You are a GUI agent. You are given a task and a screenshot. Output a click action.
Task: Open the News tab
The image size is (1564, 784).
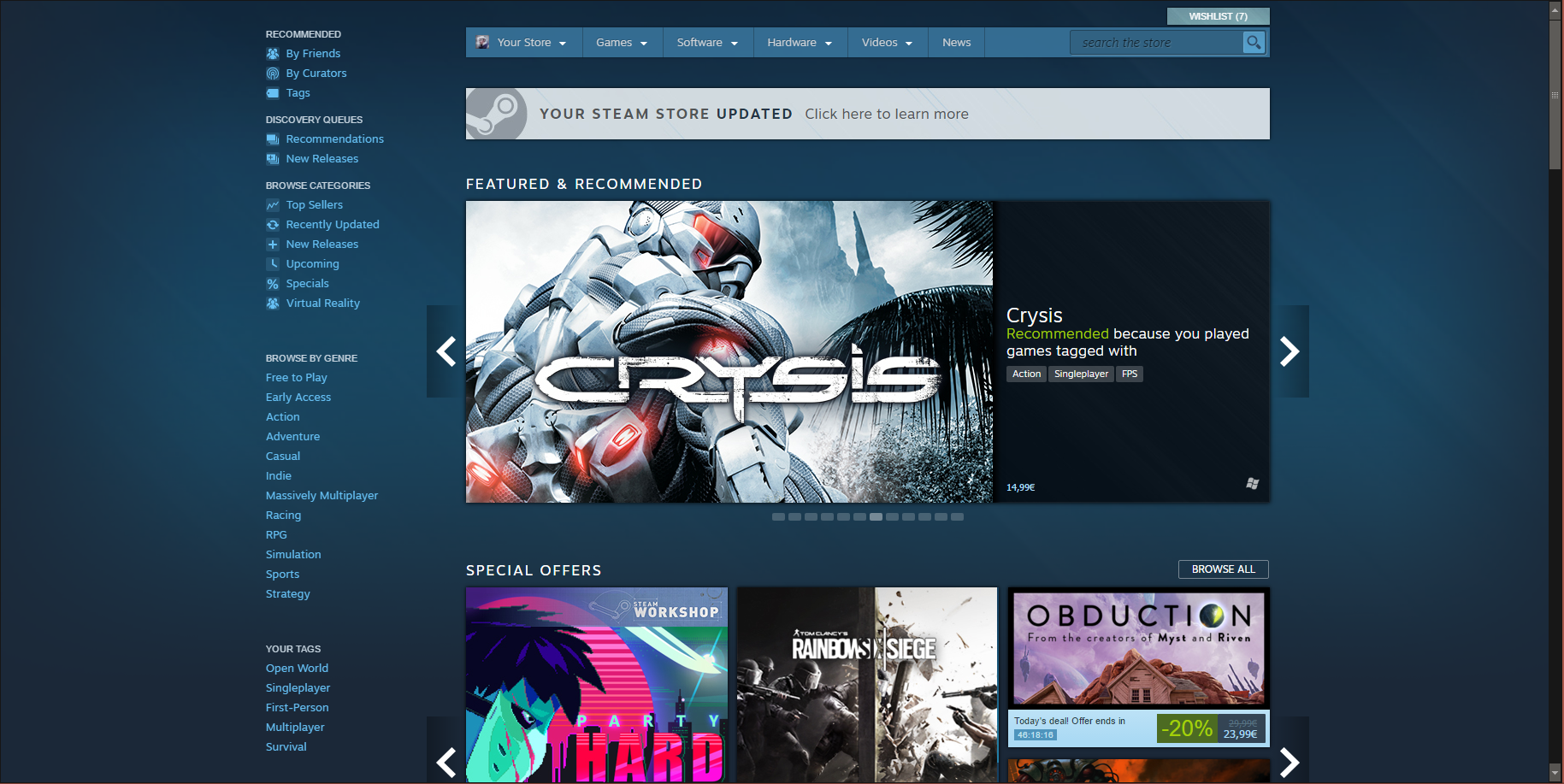pyautogui.click(x=956, y=42)
